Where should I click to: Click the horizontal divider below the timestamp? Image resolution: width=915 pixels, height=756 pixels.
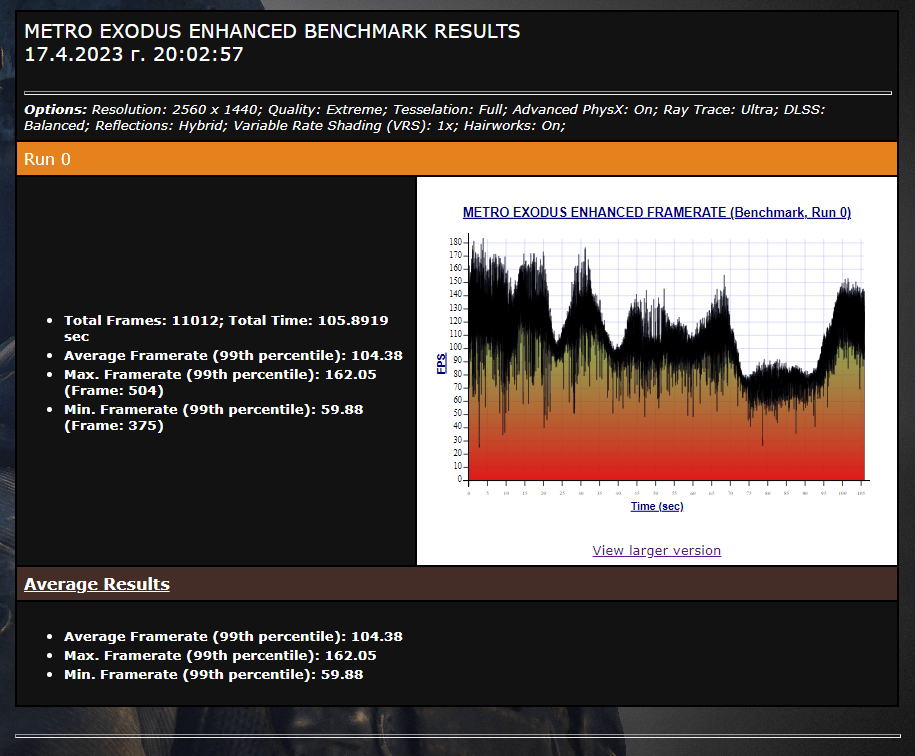point(457,92)
